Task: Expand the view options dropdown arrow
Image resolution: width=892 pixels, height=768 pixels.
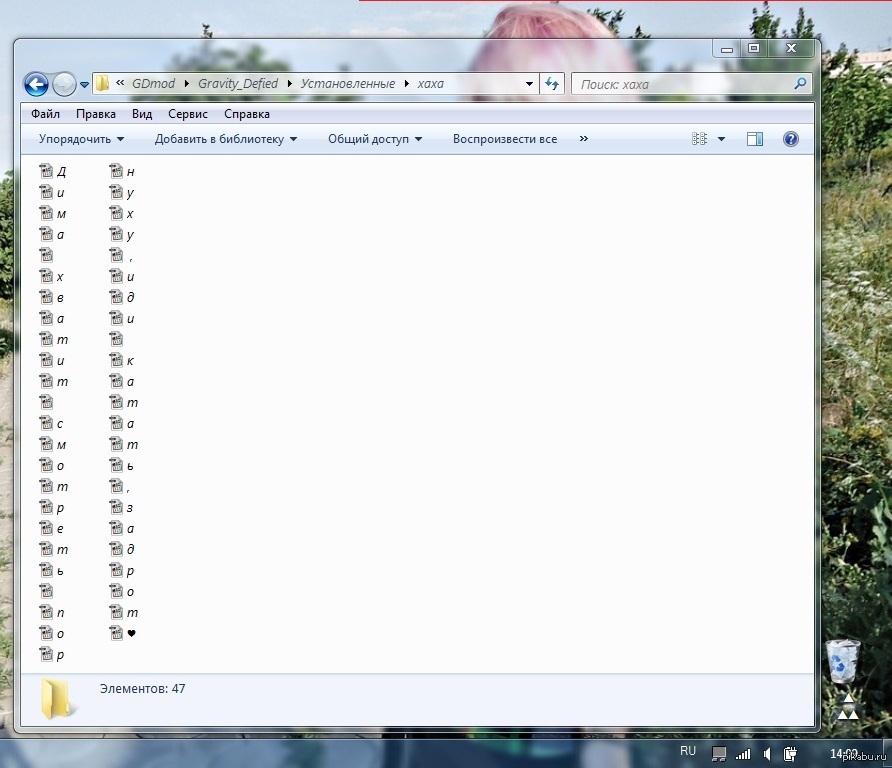Action: [722, 139]
